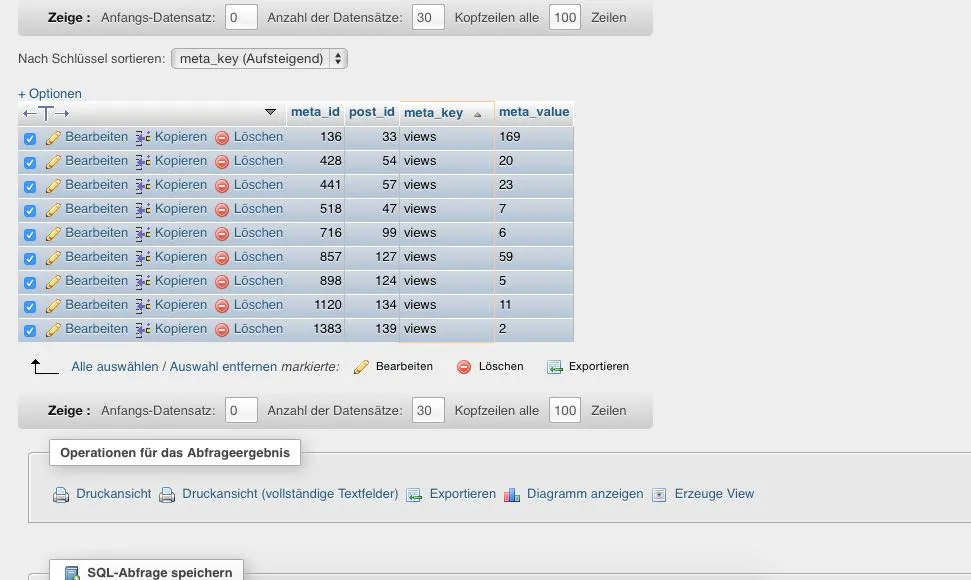The width and height of the screenshot is (971, 580).
Task: Sort by the post_id column header
Action: coord(372,112)
